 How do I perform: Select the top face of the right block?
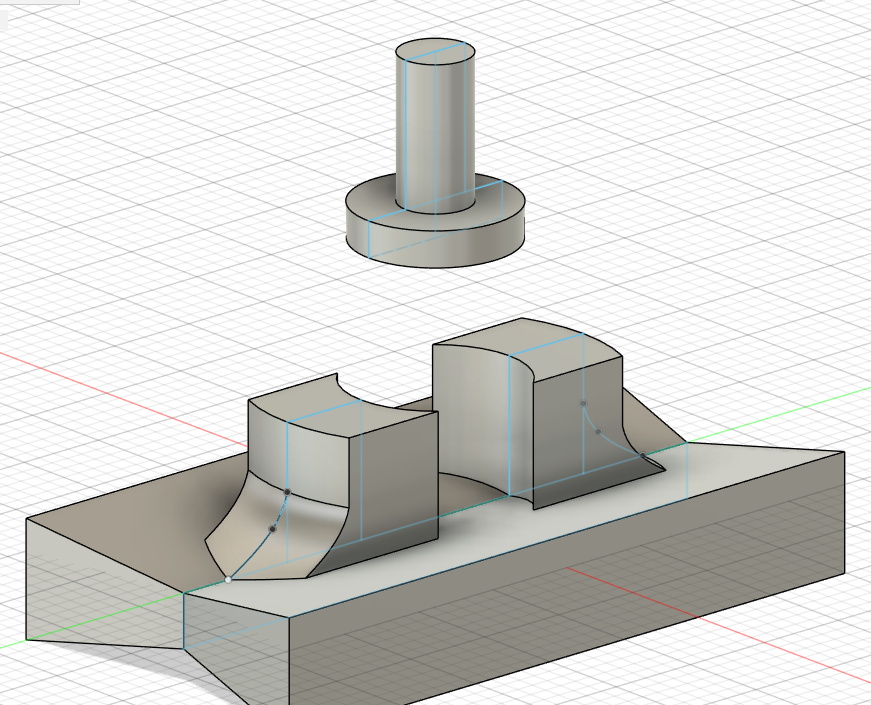520,338
